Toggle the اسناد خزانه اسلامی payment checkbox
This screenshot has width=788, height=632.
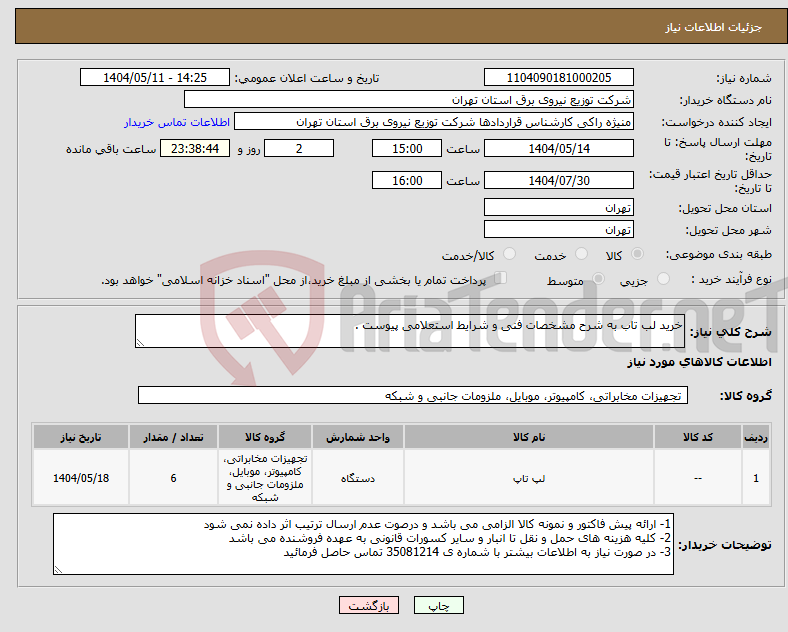coord(501,278)
